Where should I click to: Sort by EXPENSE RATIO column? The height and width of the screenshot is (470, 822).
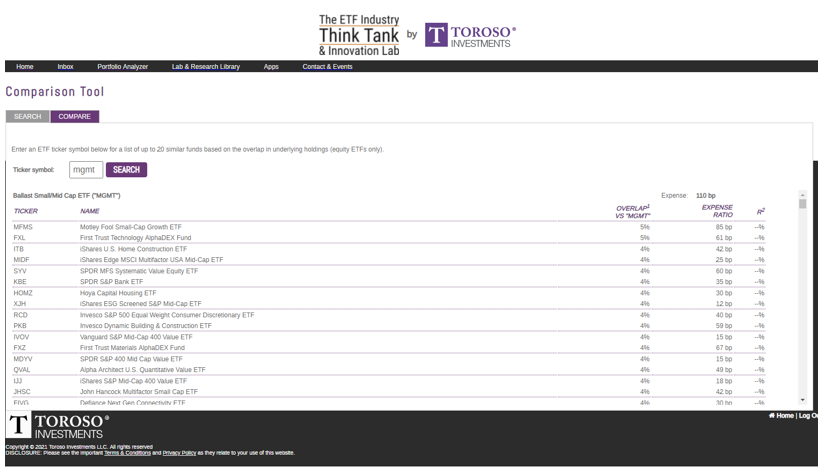(717, 211)
